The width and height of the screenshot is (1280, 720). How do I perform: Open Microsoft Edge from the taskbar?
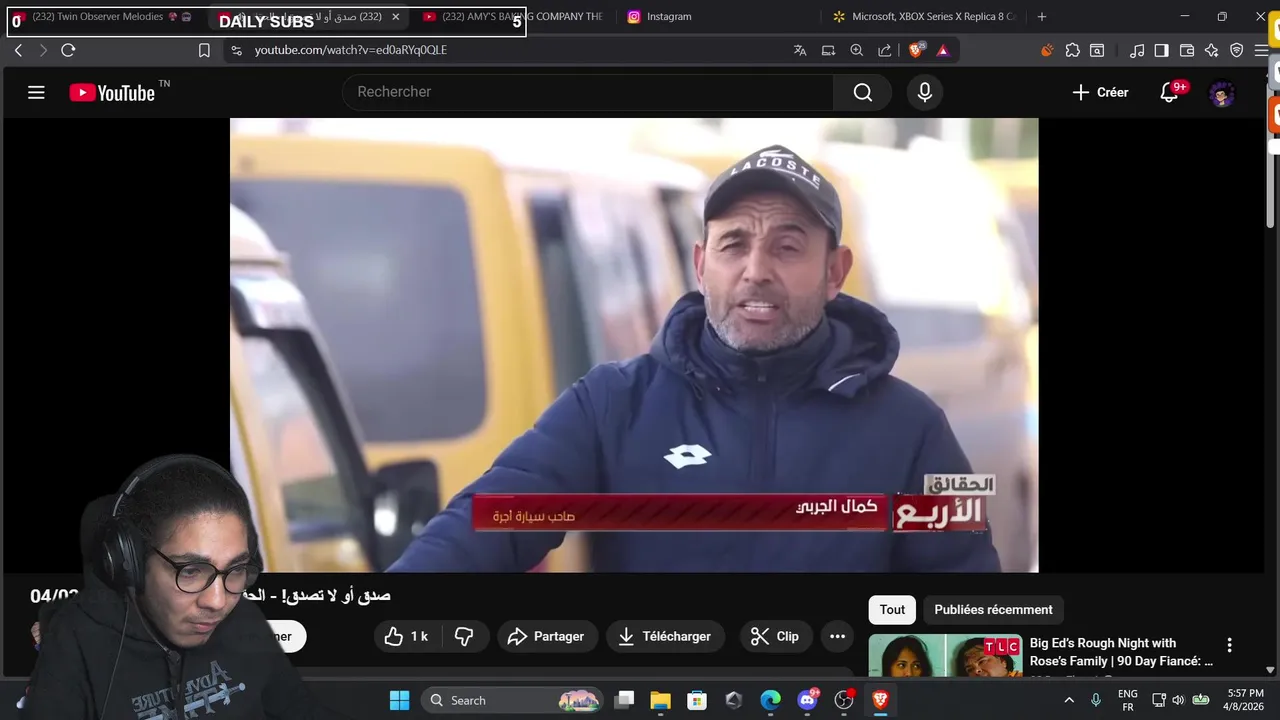click(770, 700)
